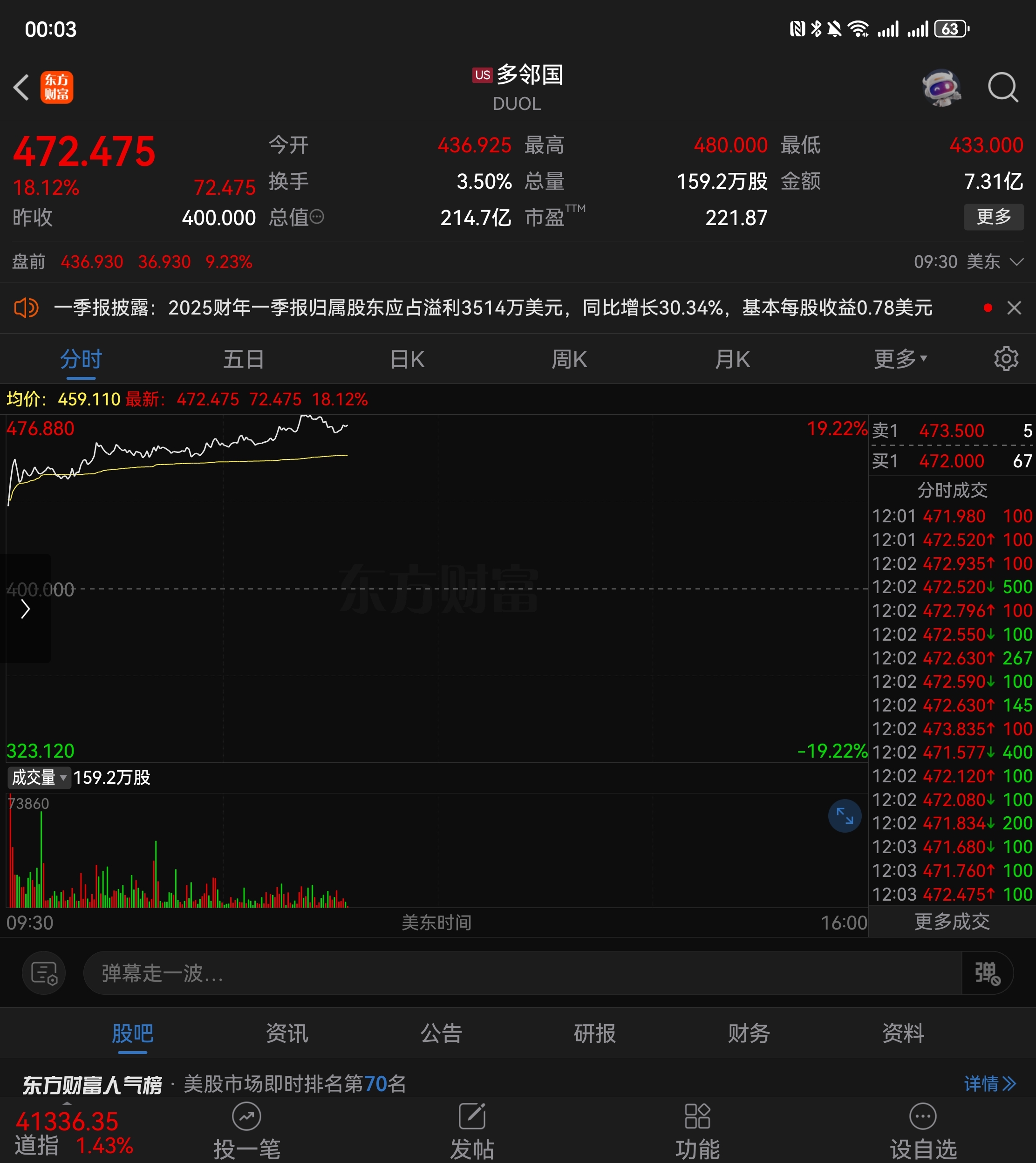Tap the large 472.475 current price
1036x1163 pixels.
84,151
